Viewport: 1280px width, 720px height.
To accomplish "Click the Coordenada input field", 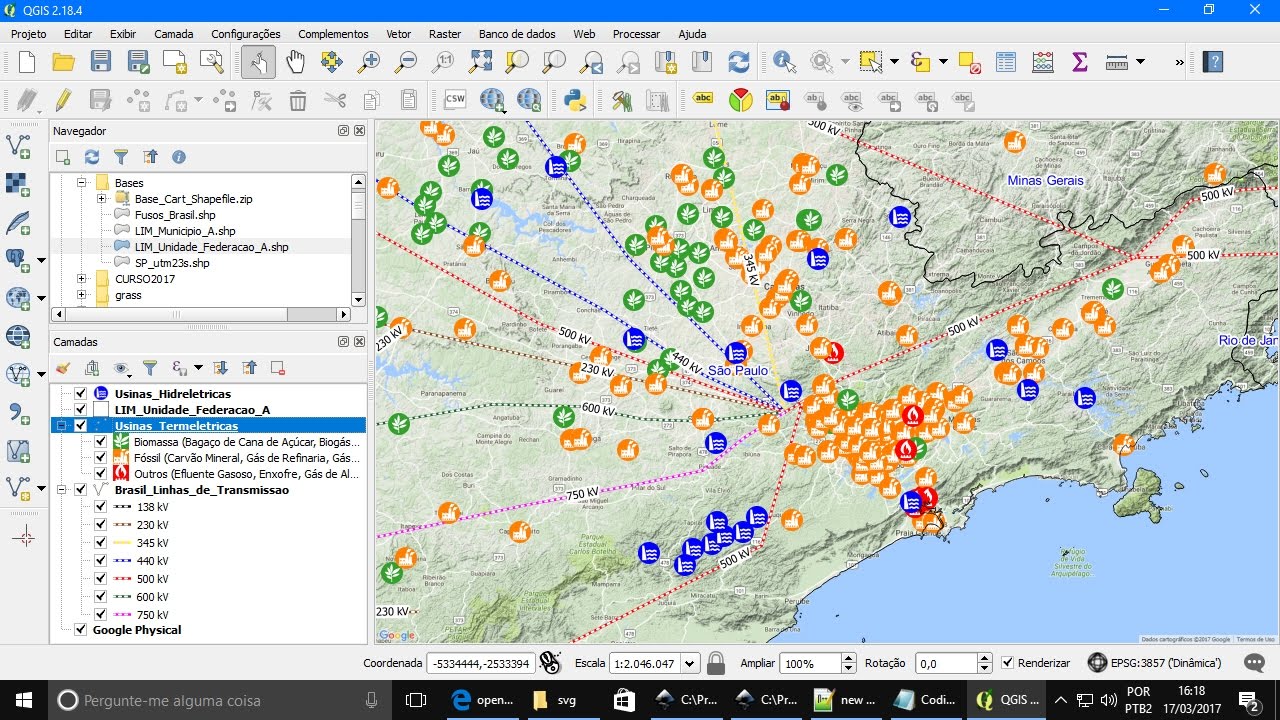I will [x=479, y=663].
